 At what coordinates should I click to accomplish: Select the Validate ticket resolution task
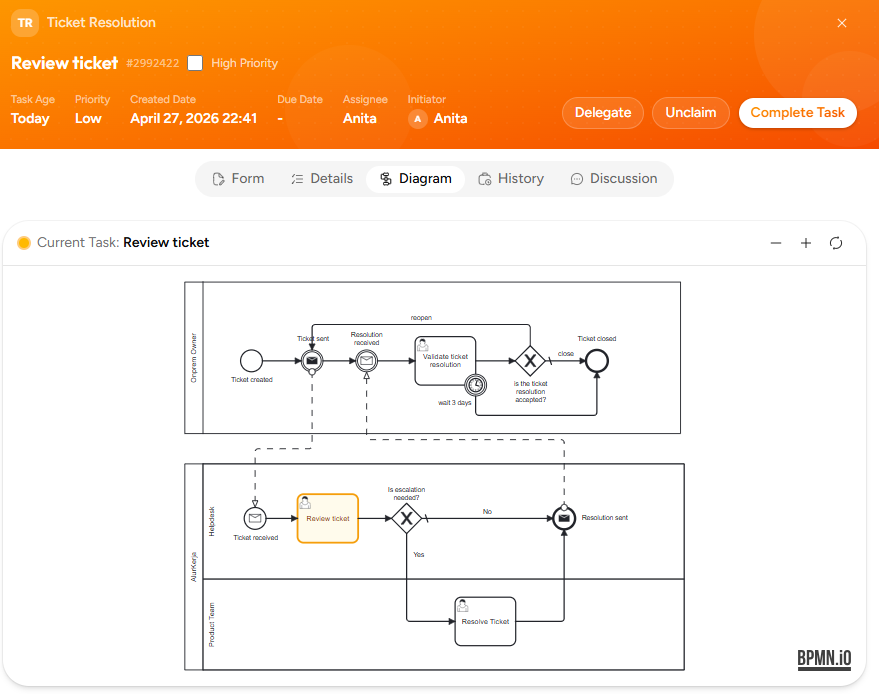tap(445, 360)
